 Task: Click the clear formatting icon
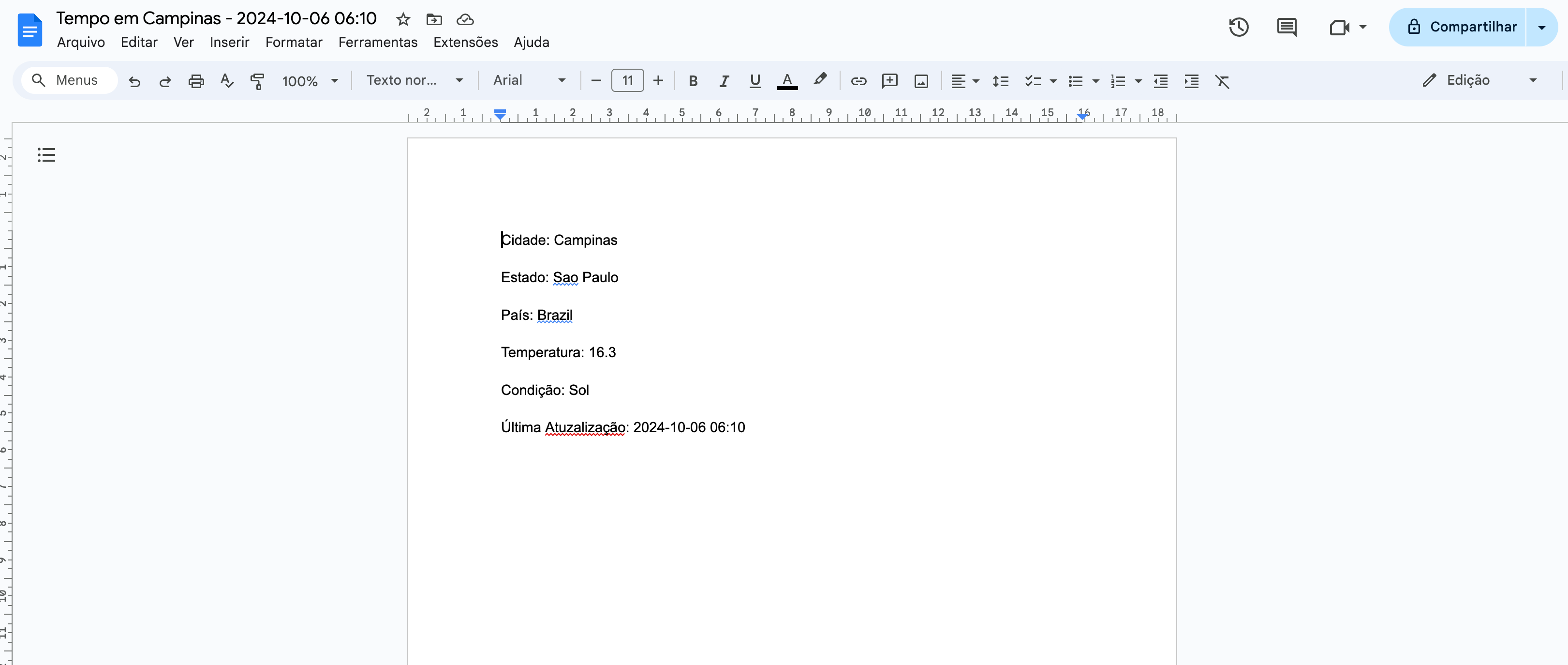click(1222, 81)
